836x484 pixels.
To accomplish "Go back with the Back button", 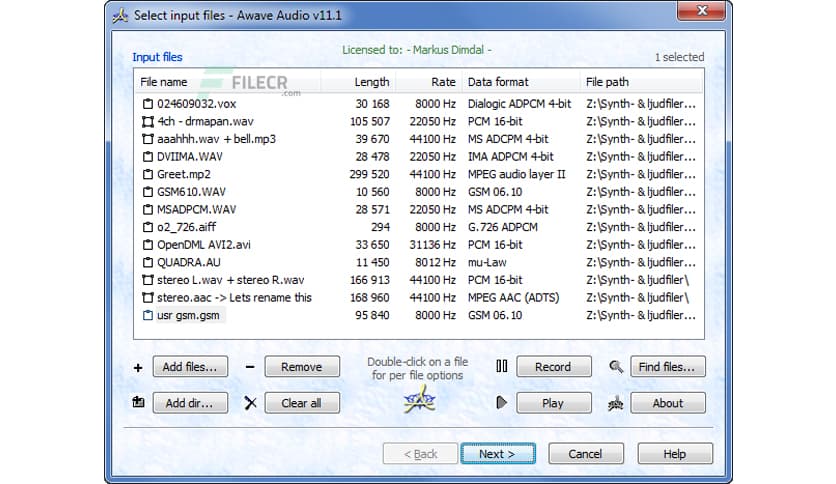I will pos(420,454).
